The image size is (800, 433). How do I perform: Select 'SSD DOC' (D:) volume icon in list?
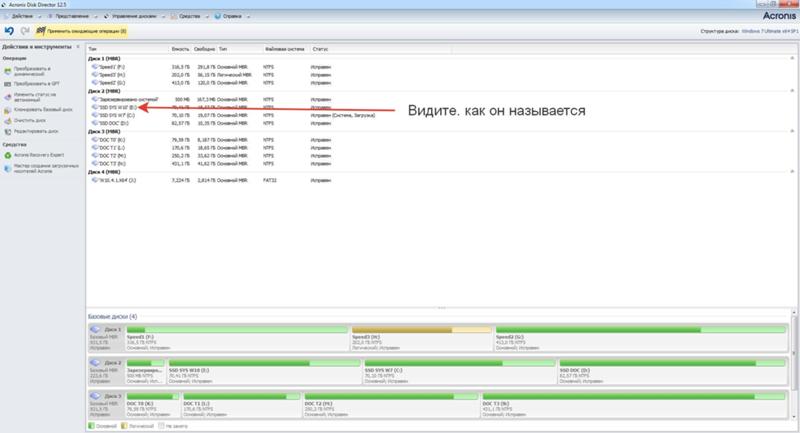click(x=95, y=123)
